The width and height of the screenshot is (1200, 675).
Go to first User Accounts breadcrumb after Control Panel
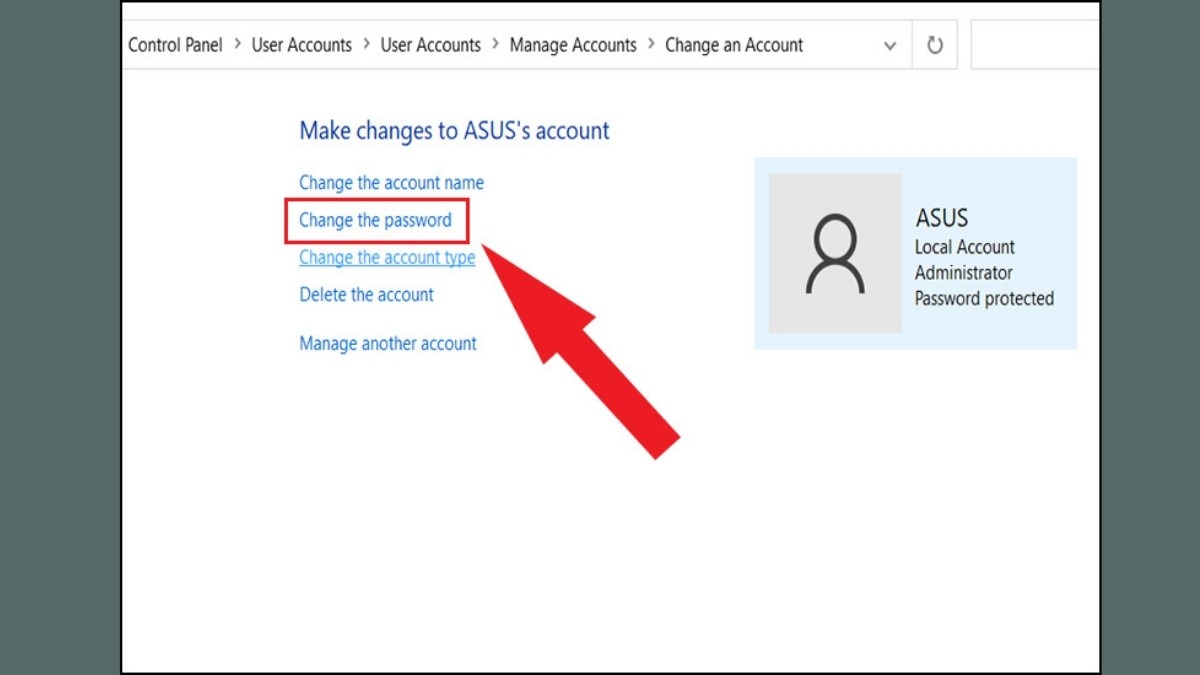click(x=301, y=45)
